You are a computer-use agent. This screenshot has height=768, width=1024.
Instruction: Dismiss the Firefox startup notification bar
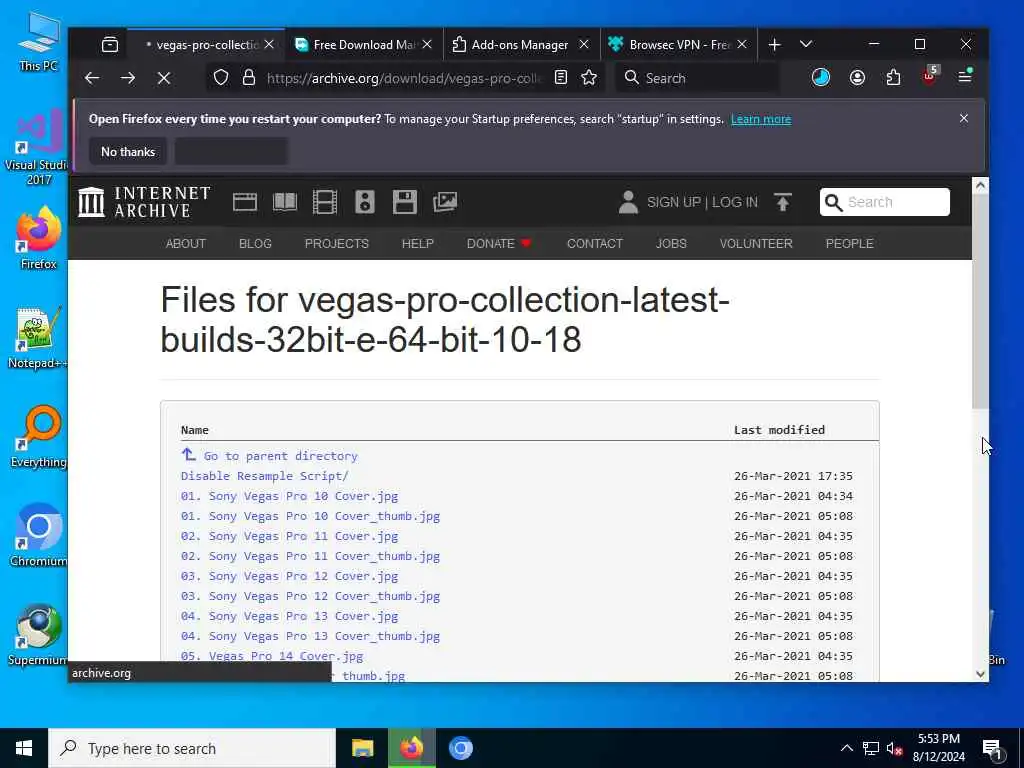(964, 118)
